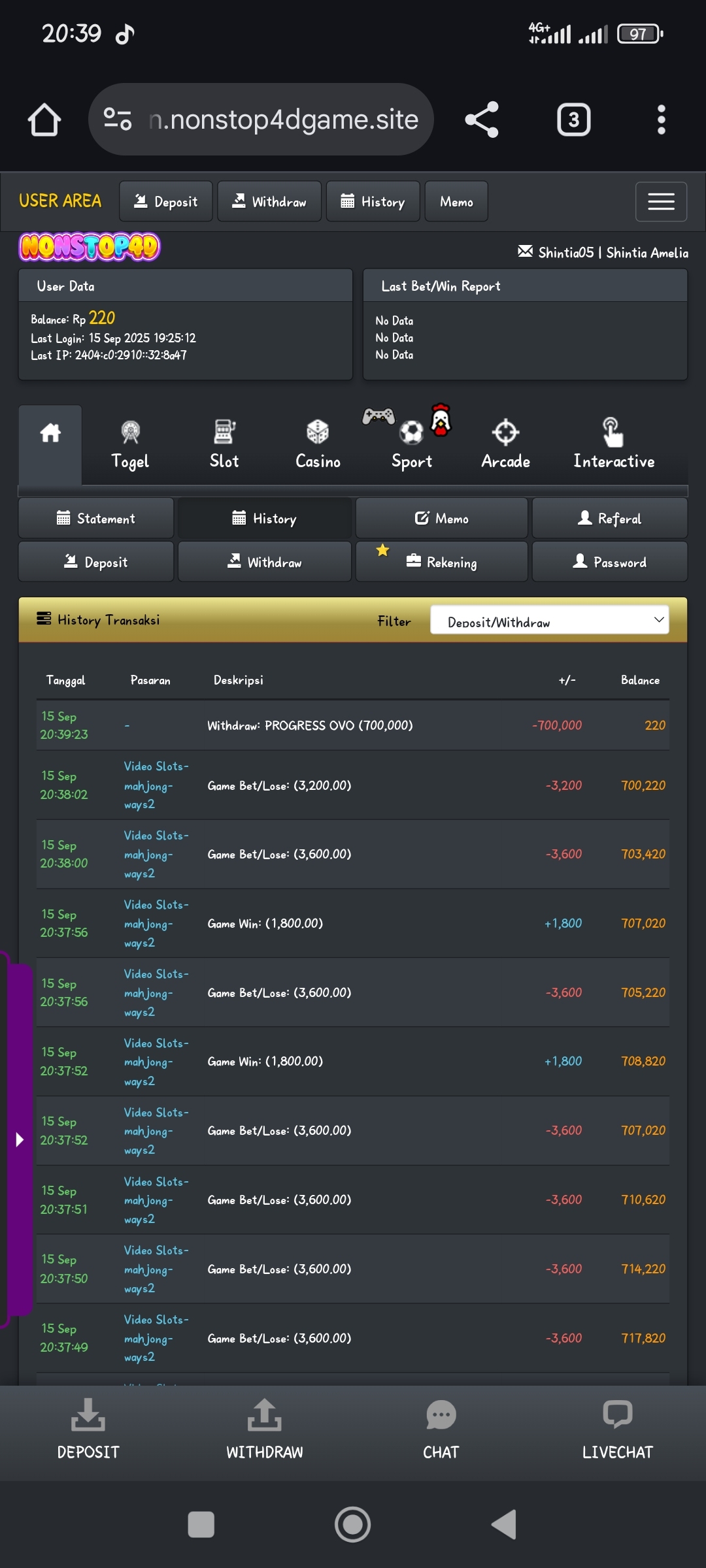Select the Home tab icon
The width and height of the screenshot is (706, 1568).
coord(50,433)
